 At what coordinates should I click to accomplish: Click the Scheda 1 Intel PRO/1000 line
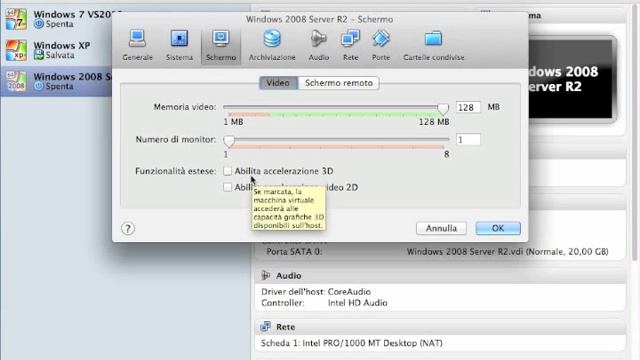tap(352, 343)
